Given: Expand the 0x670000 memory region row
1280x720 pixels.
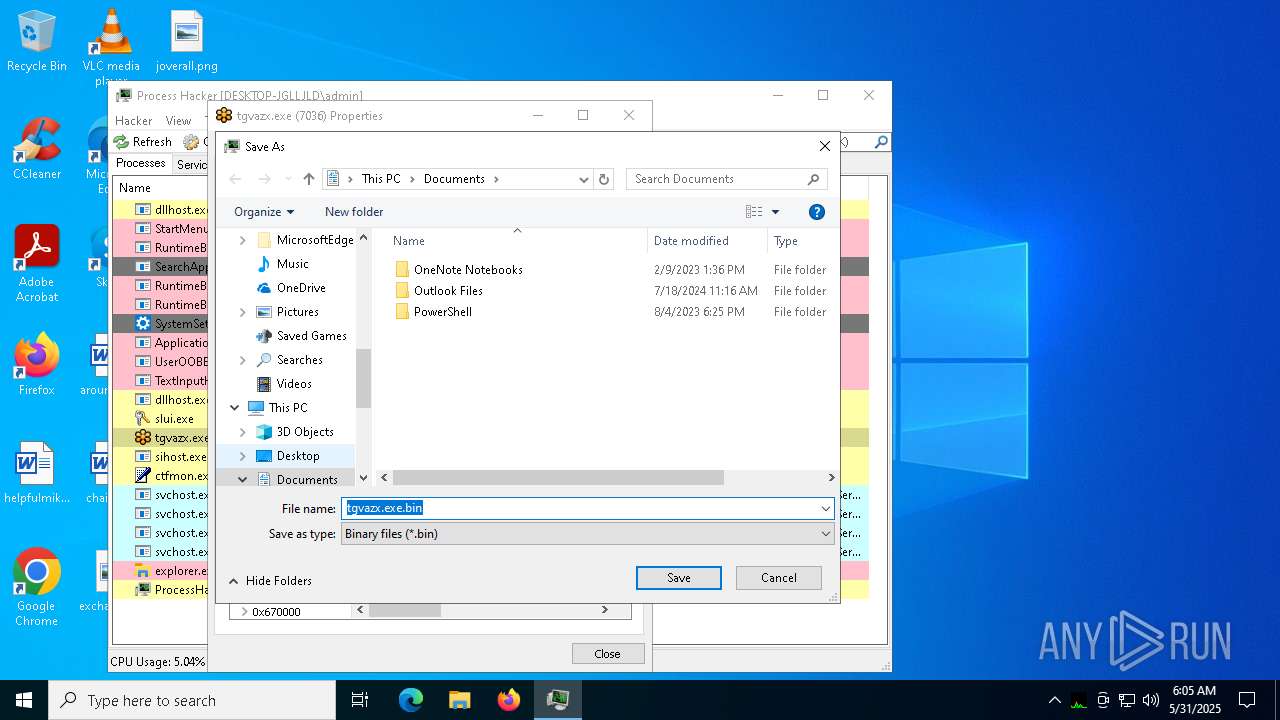Looking at the screenshot, I should [x=244, y=611].
